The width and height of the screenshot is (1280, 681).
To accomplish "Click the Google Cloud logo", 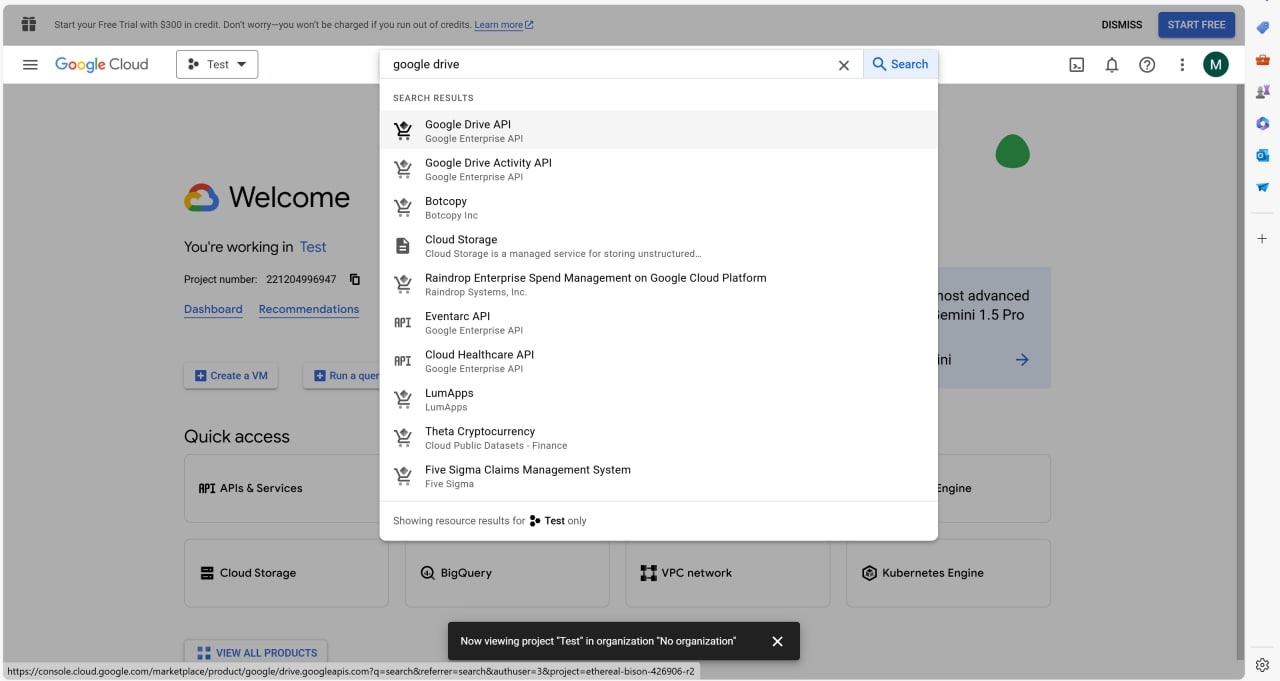I will click(101, 64).
